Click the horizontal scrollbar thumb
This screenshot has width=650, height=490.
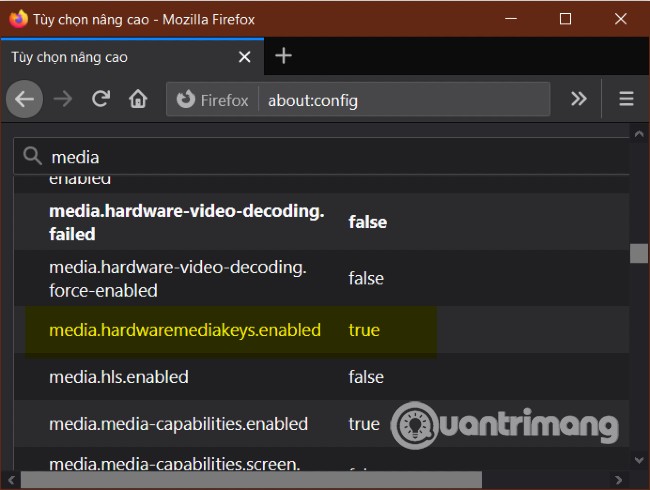click(x=252, y=480)
